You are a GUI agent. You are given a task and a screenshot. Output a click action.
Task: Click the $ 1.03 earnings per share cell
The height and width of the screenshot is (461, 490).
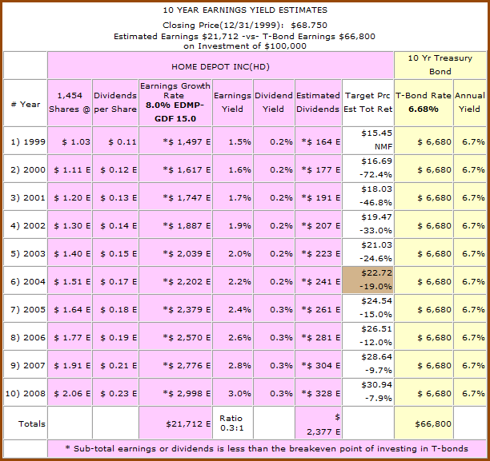70,140
